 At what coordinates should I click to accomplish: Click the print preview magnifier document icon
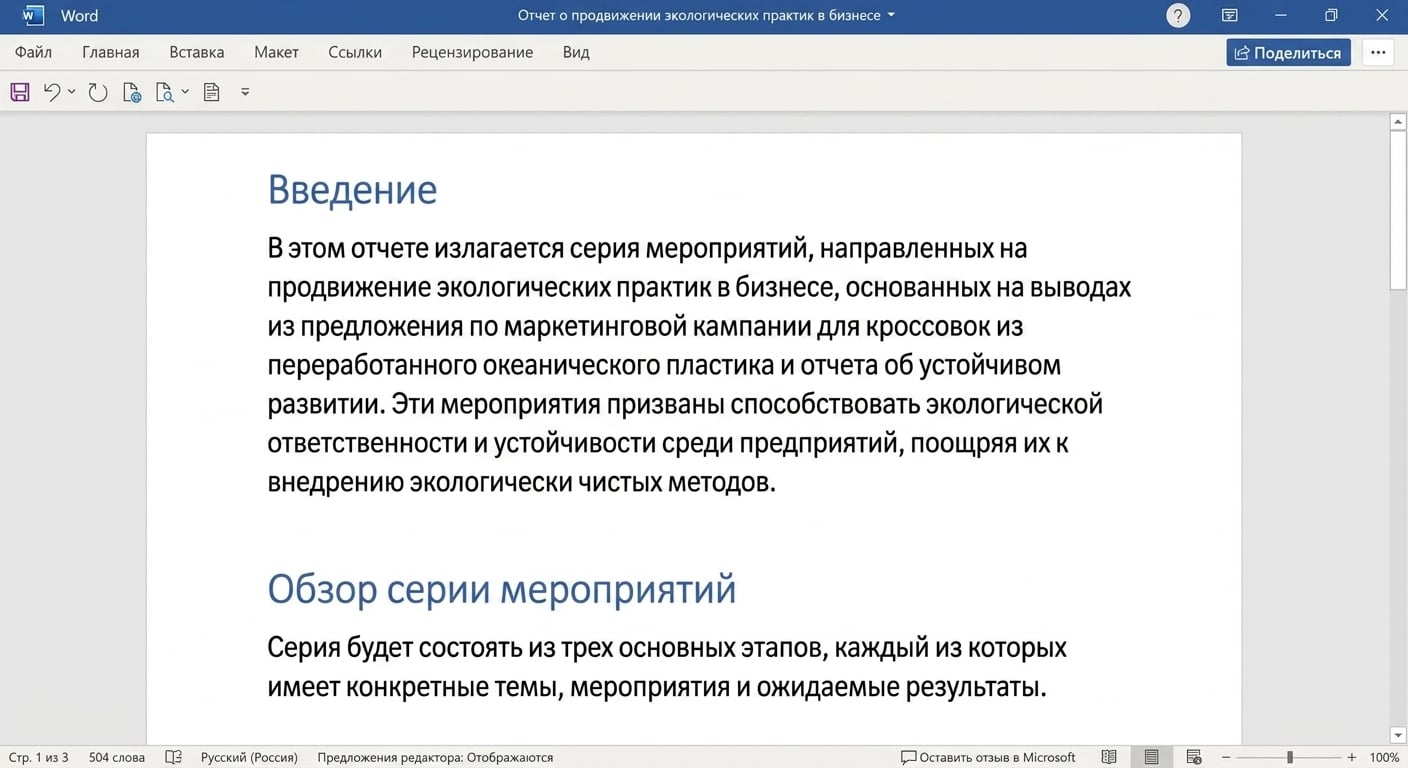pos(165,92)
